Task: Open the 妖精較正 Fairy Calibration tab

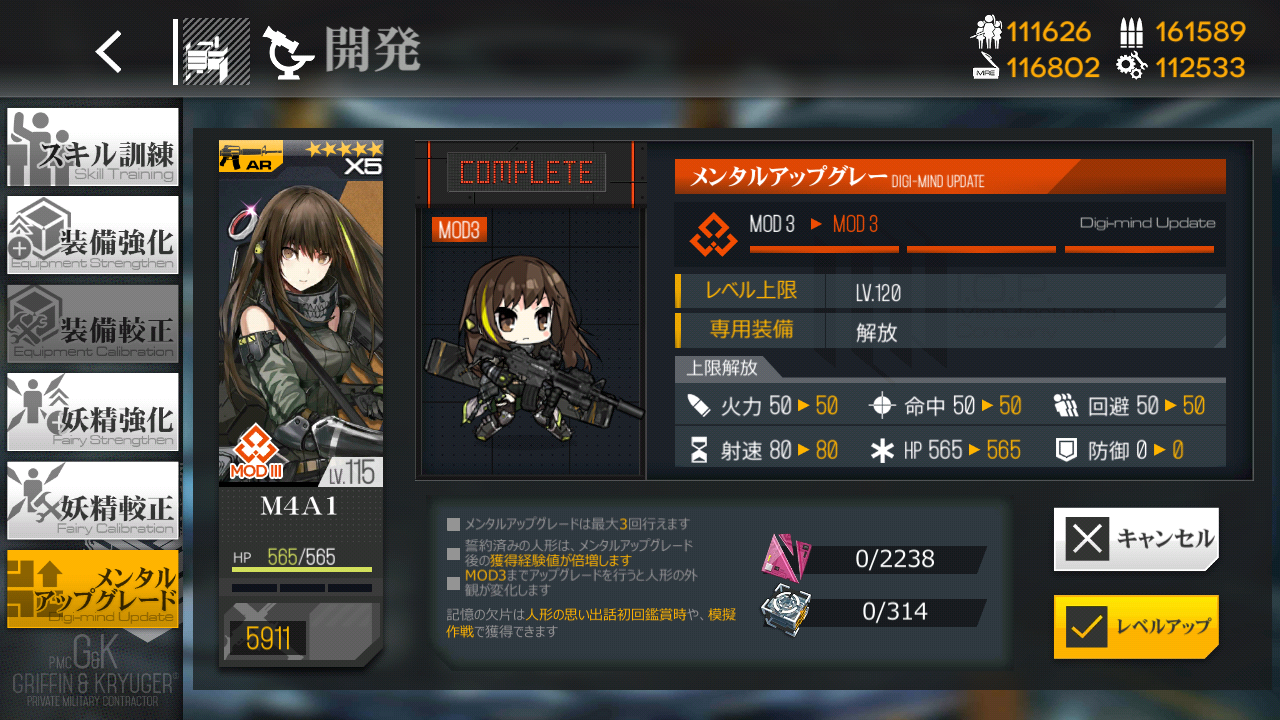Action: point(93,500)
